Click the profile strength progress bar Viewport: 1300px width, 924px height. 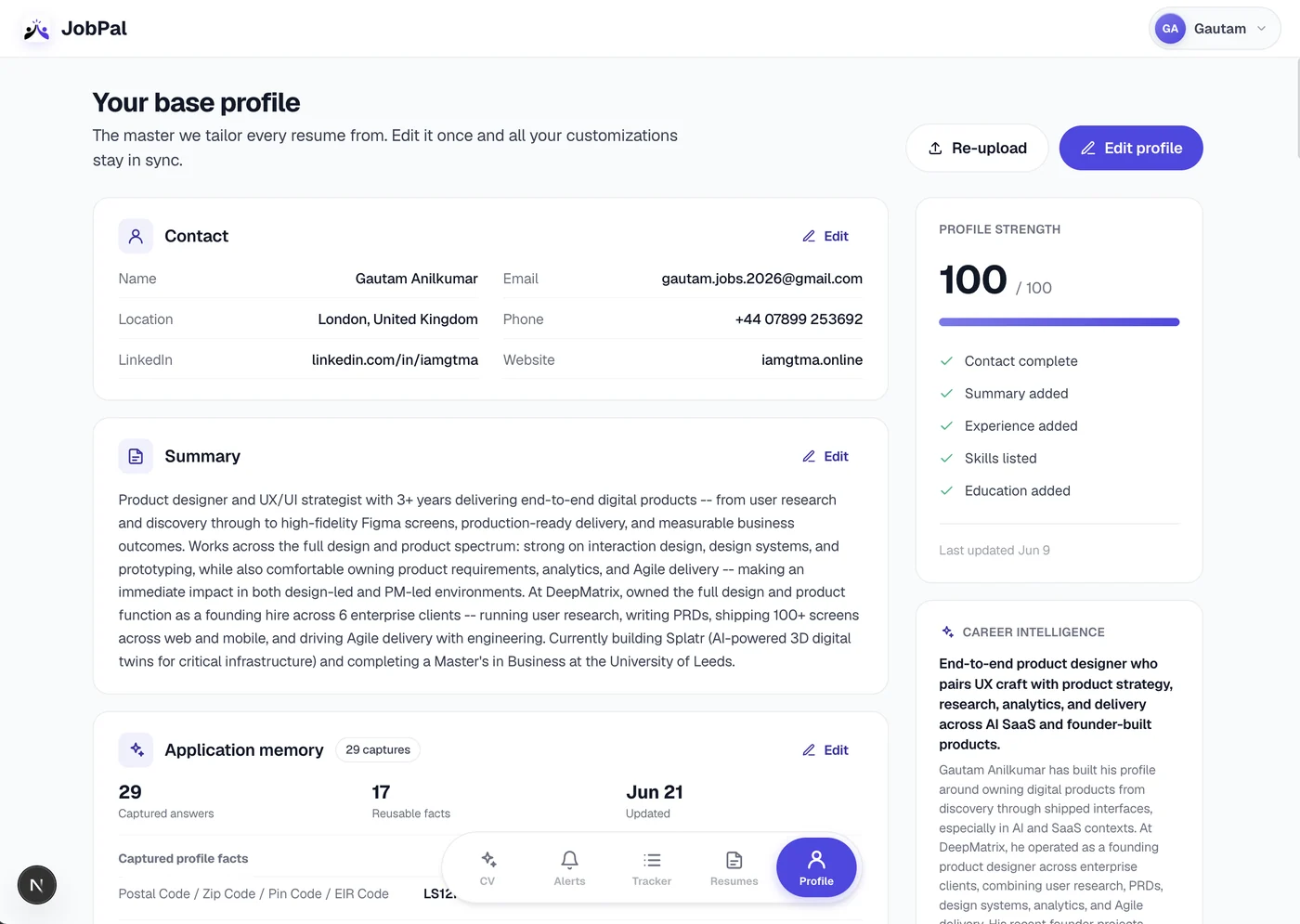pos(1059,322)
